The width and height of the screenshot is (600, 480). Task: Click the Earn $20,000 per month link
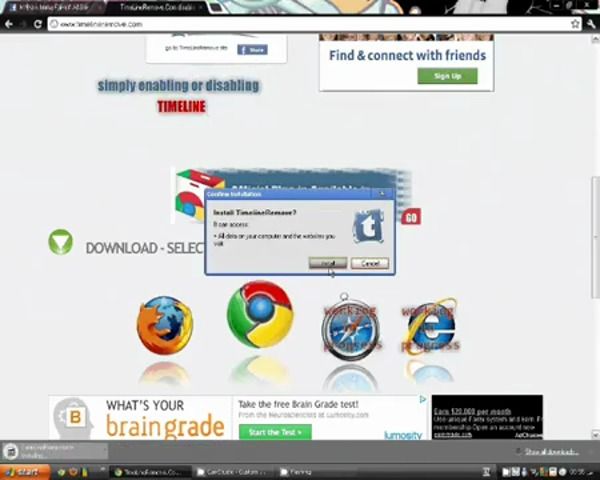(x=472, y=411)
